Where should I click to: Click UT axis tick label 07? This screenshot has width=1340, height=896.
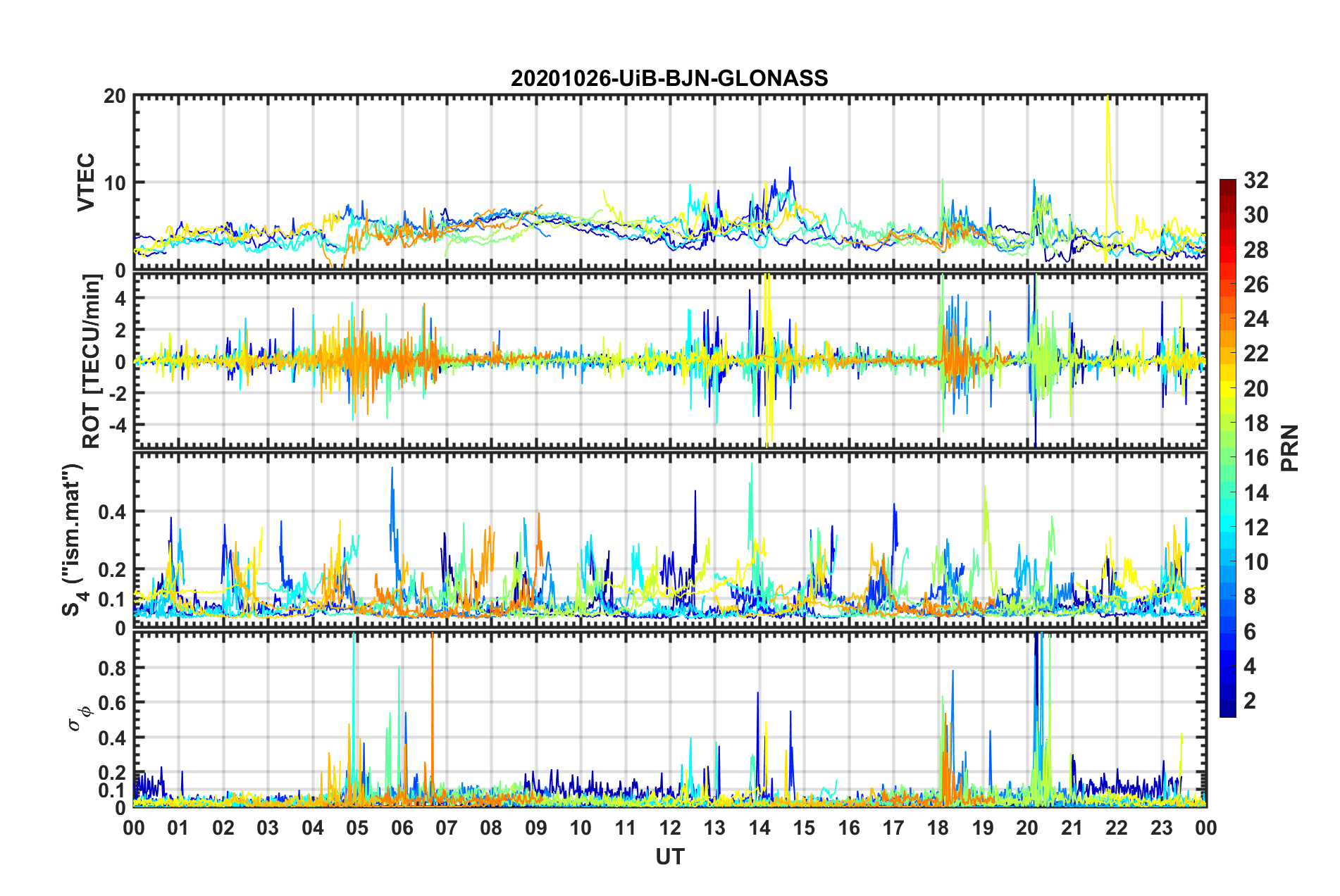pyautogui.click(x=447, y=828)
